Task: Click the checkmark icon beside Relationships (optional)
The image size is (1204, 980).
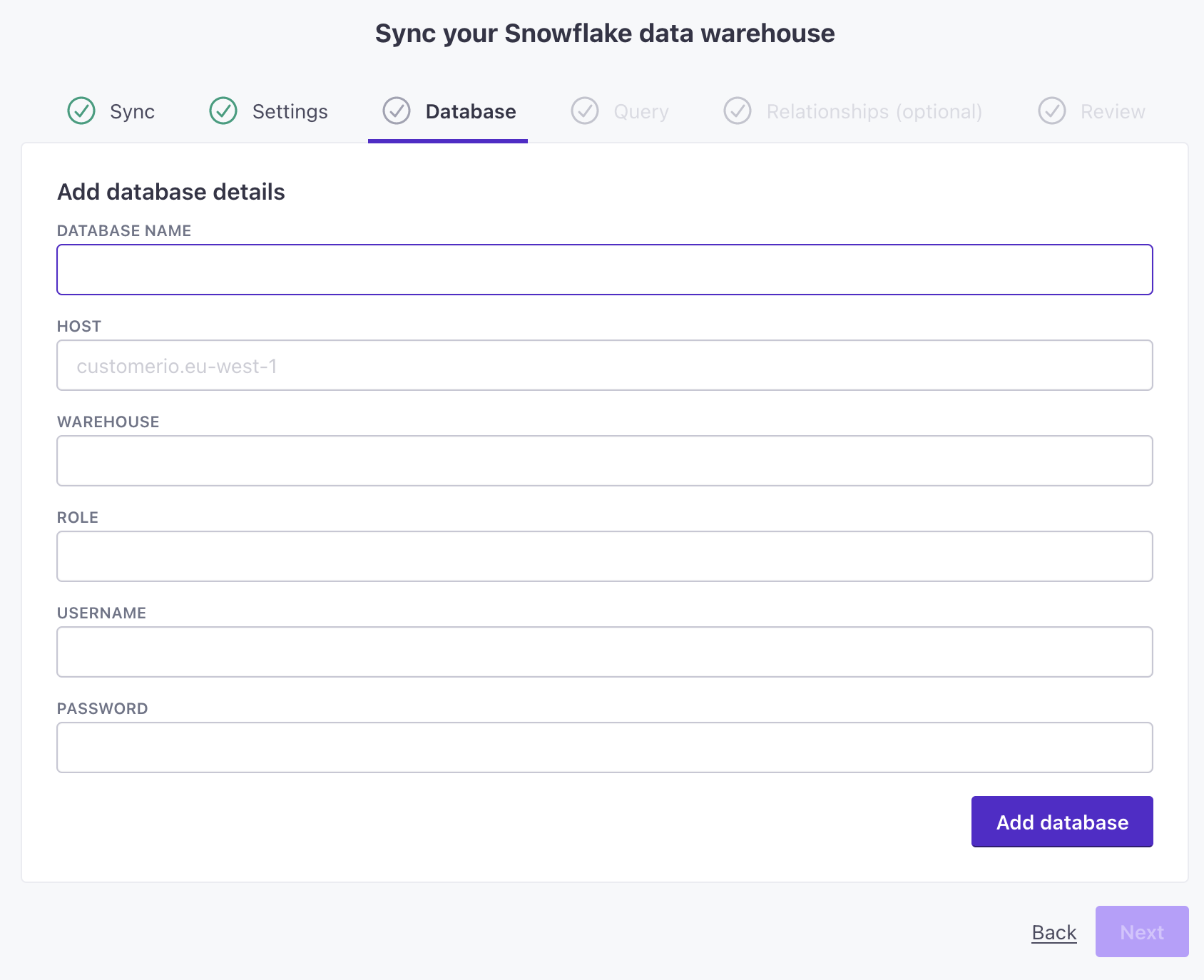Action: click(738, 111)
